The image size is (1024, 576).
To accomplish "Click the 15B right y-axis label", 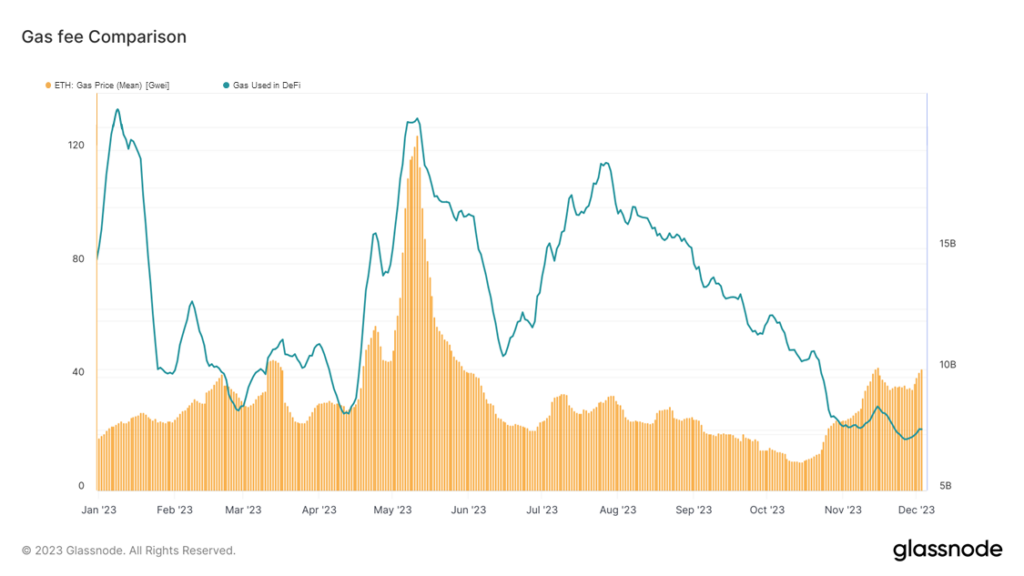I will [x=947, y=243].
